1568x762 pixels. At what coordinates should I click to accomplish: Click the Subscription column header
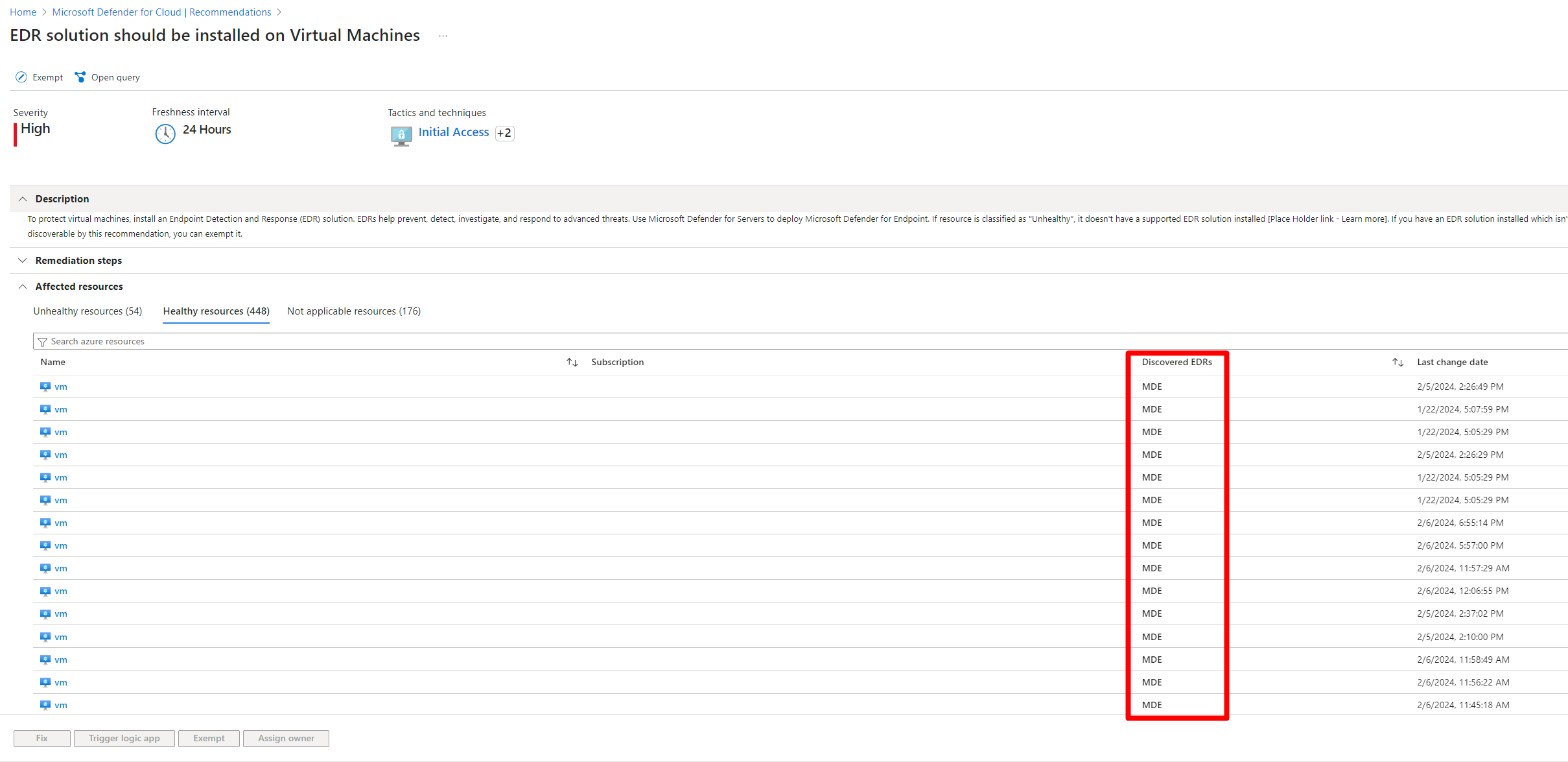tap(618, 363)
